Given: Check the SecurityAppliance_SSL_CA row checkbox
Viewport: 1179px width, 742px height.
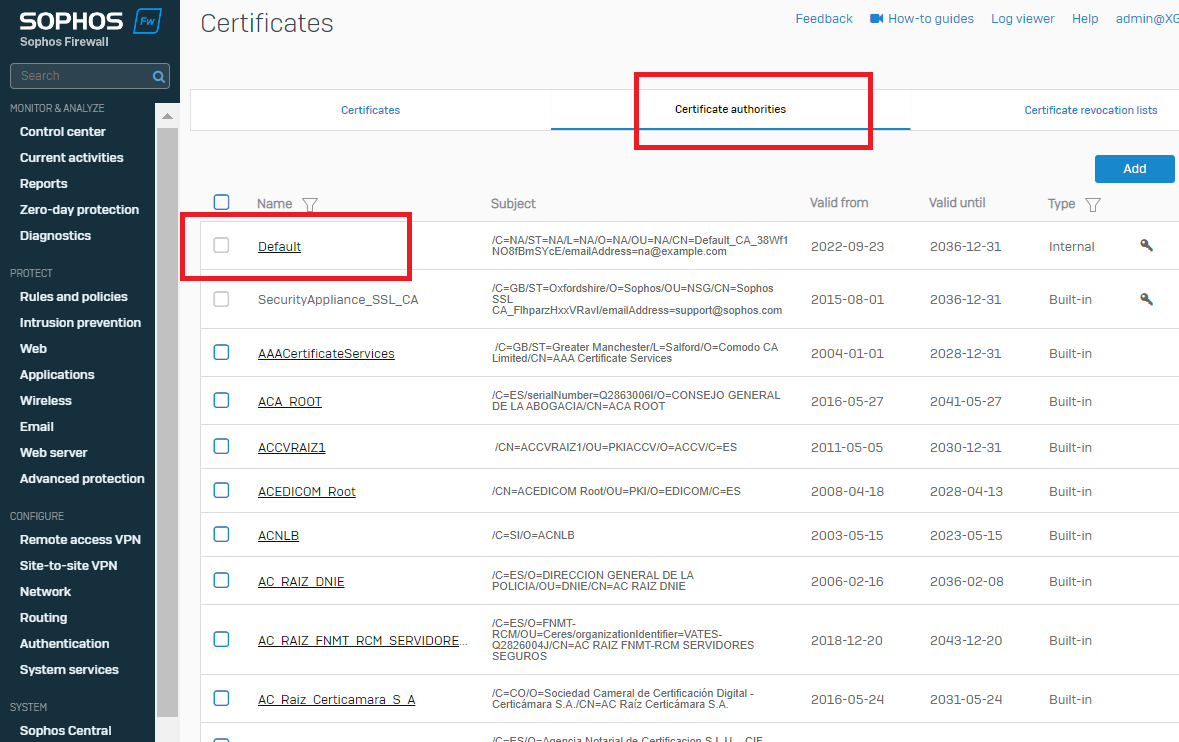Looking at the screenshot, I should pos(221,299).
